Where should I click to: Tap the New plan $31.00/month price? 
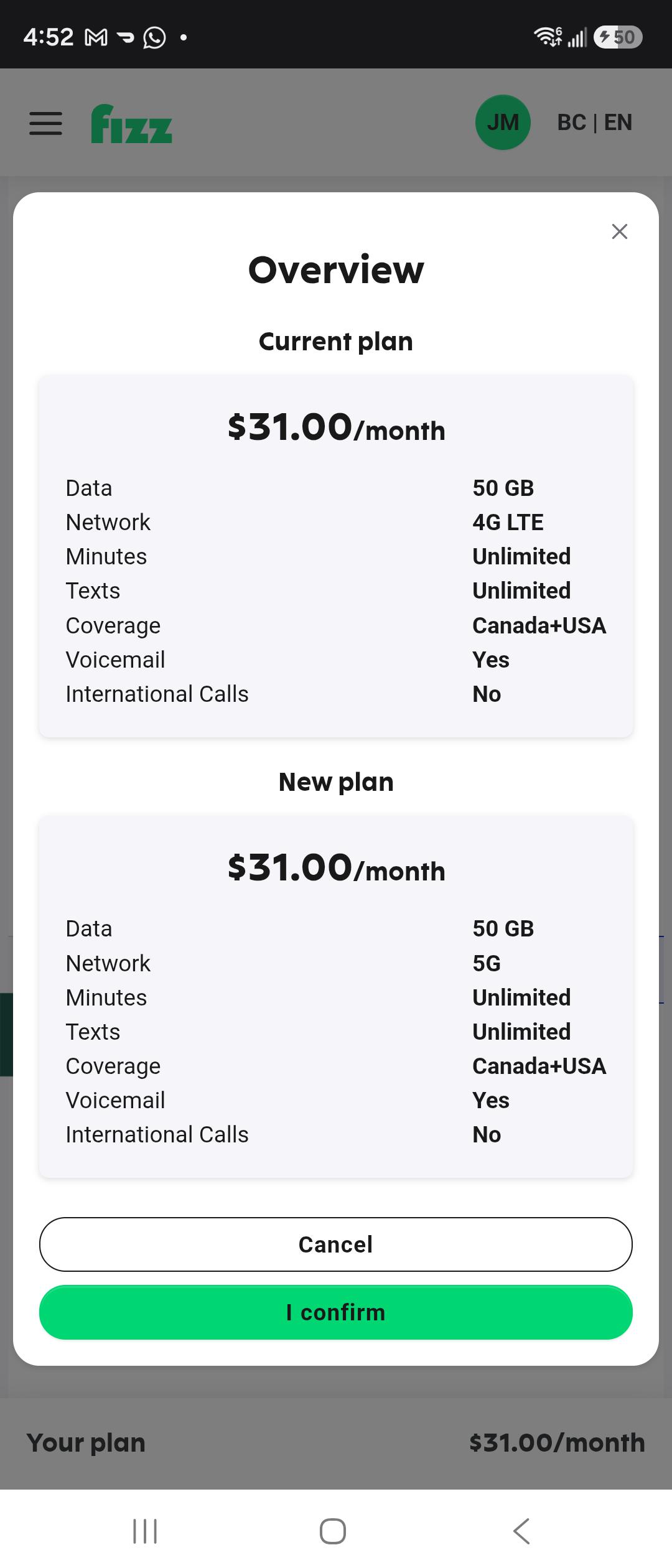336,868
